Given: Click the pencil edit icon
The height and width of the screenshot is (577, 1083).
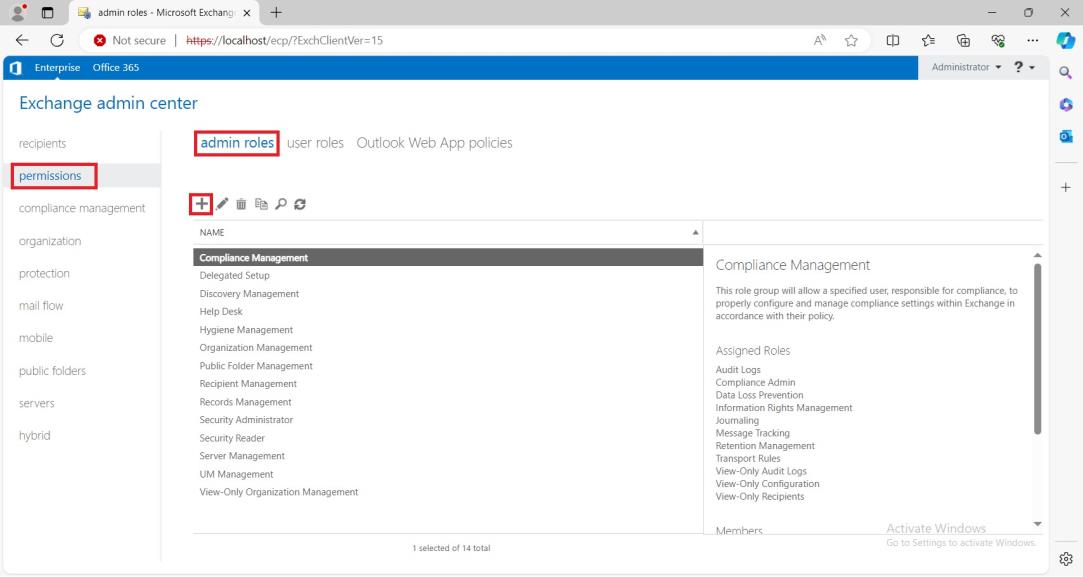Looking at the screenshot, I should click(222, 203).
